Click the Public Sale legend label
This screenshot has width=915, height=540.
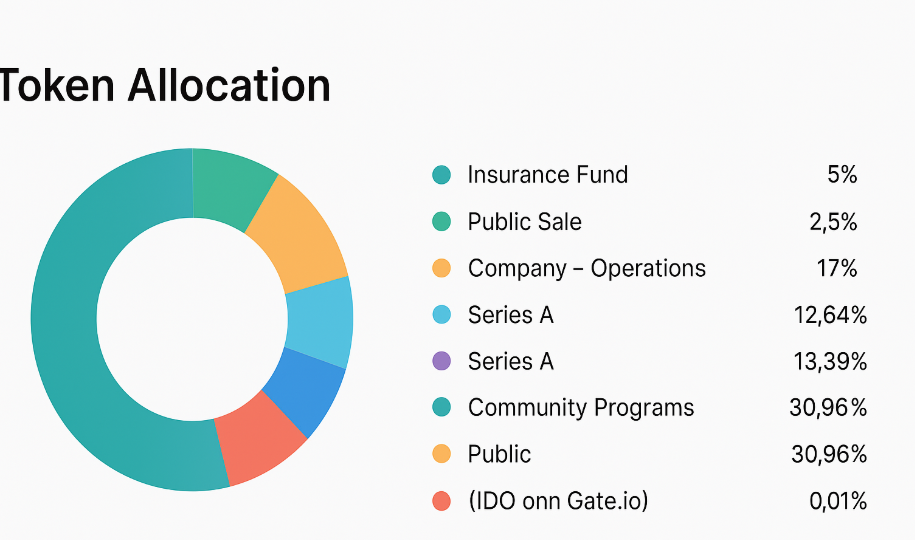point(524,222)
